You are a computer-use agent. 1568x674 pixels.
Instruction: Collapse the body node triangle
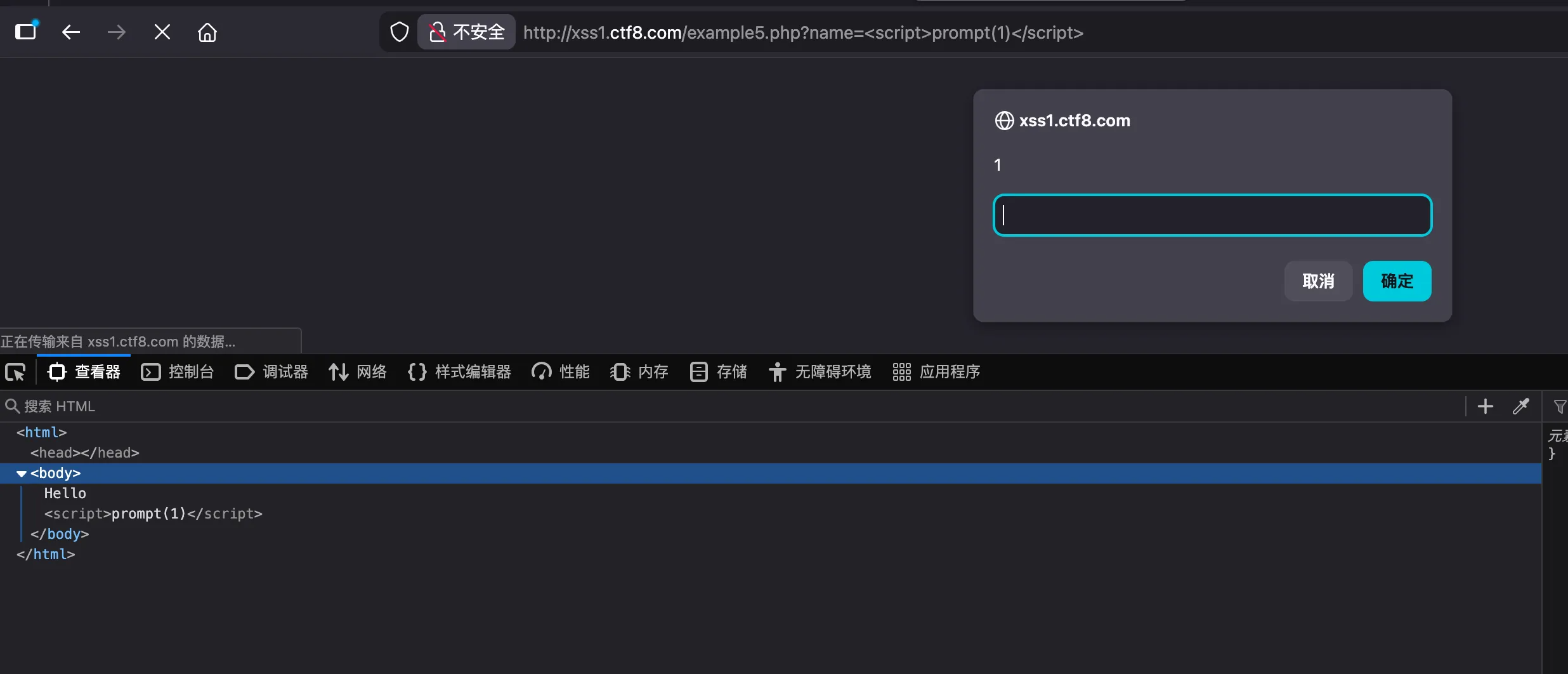(x=22, y=473)
